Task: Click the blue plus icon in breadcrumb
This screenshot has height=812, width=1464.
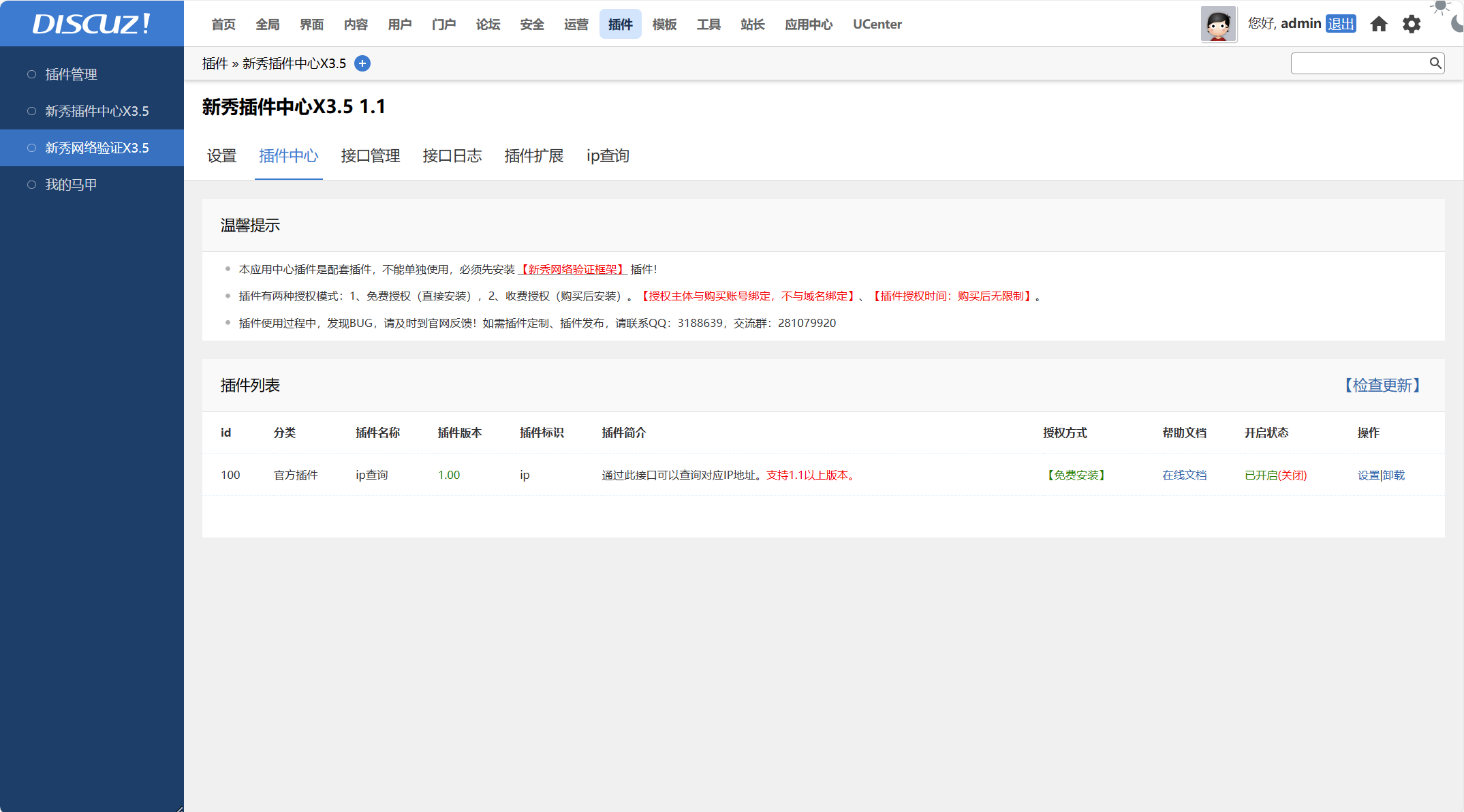Action: click(x=362, y=63)
